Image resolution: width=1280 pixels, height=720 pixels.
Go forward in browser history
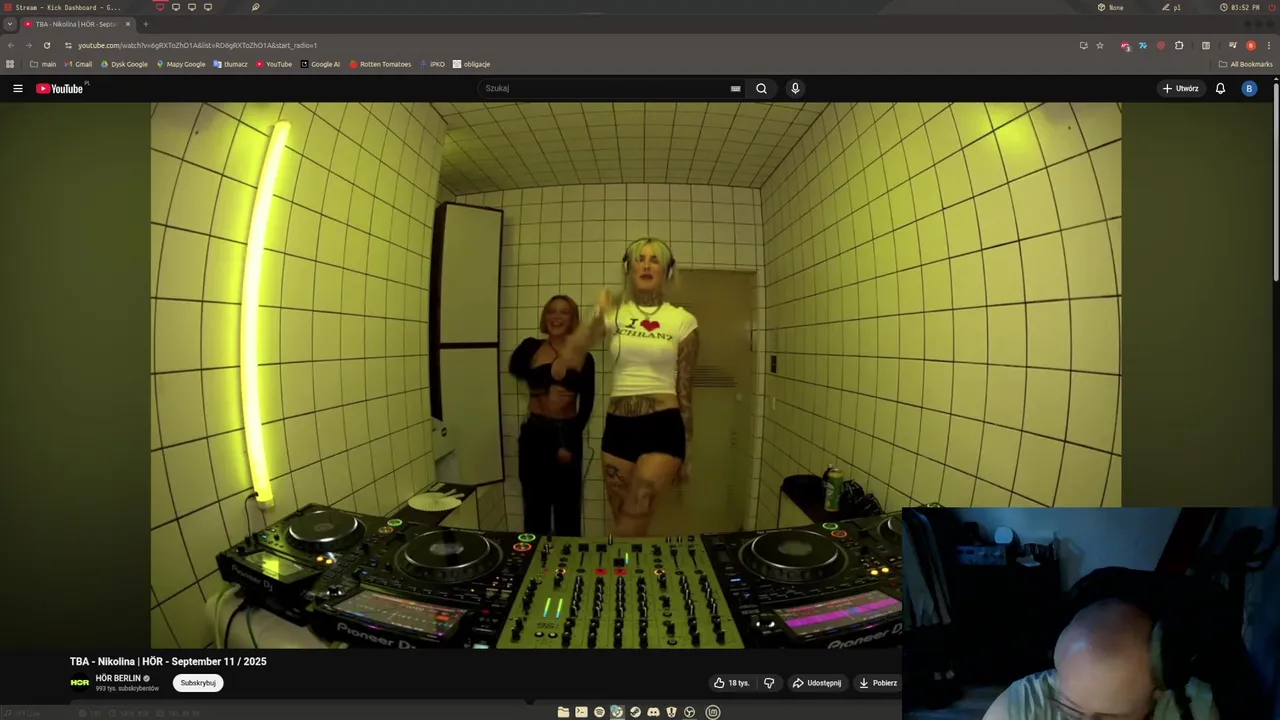click(x=28, y=45)
